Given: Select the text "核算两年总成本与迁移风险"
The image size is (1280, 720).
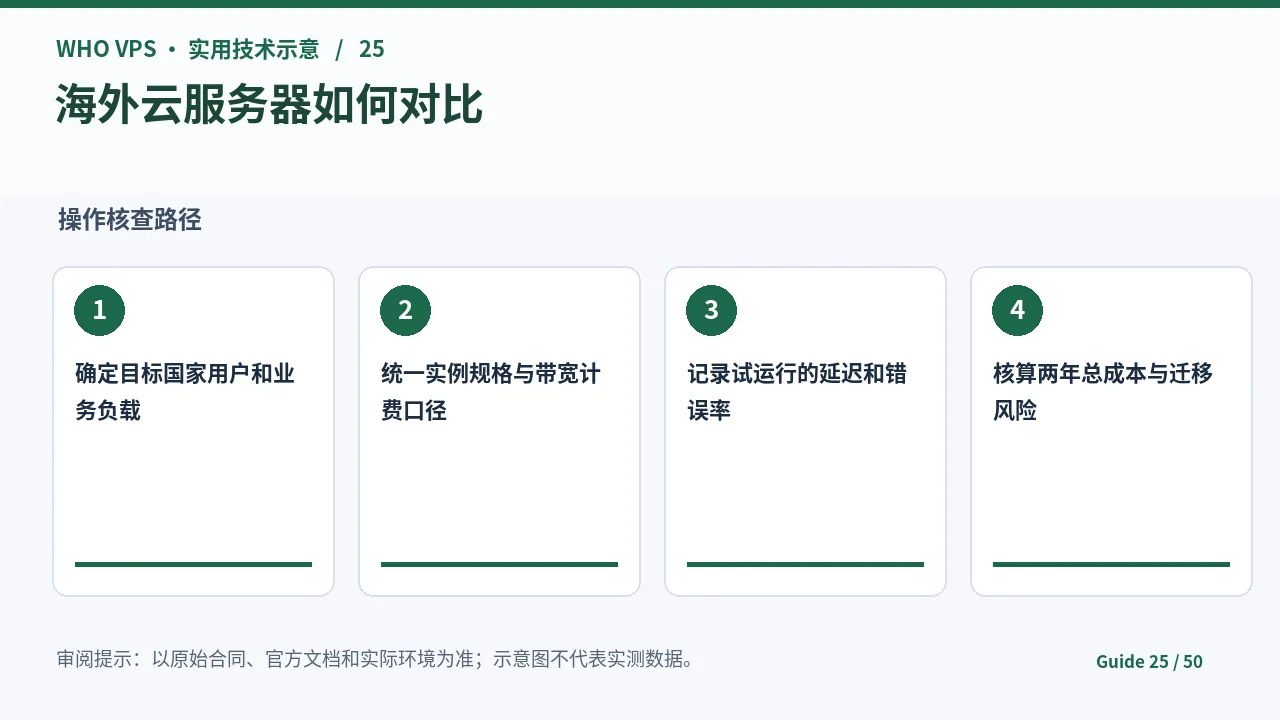Looking at the screenshot, I should [1103, 392].
